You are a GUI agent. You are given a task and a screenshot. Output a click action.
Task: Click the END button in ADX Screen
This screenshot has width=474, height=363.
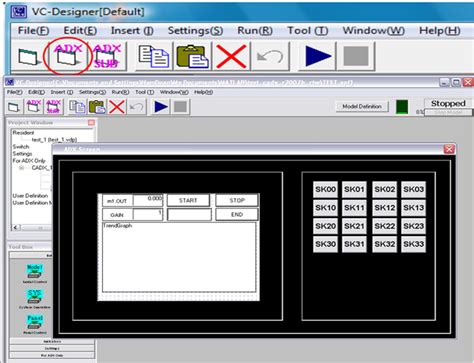(x=237, y=214)
